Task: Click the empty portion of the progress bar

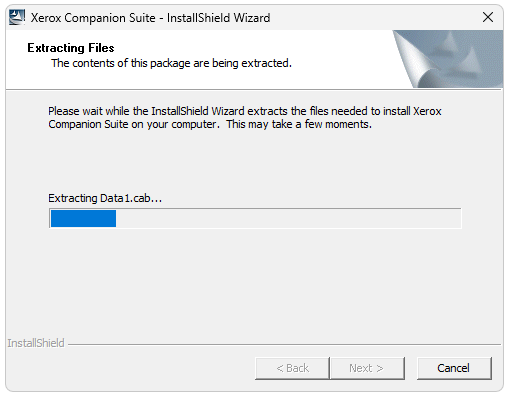Action: click(x=288, y=218)
